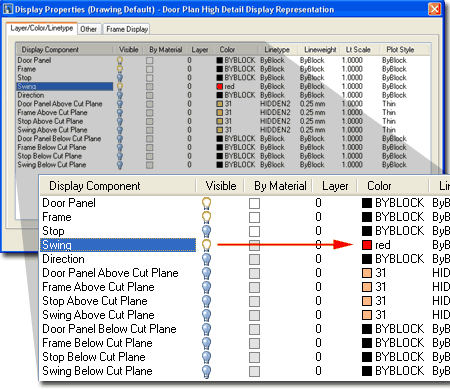Viewport: 450px width, 389px height.
Task: Check By Material for Frame, magnified list
Action: [254, 217]
